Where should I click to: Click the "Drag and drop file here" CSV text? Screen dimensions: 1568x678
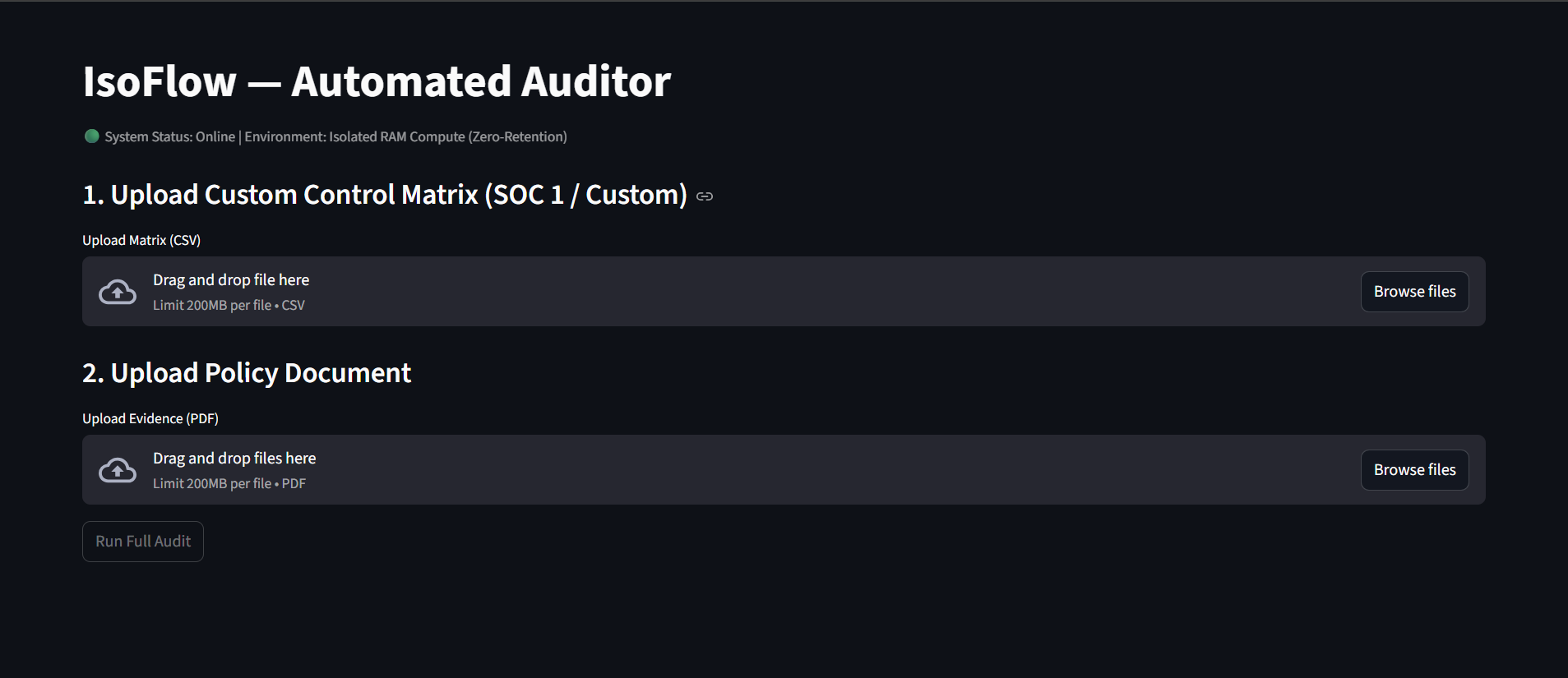pos(231,280)
